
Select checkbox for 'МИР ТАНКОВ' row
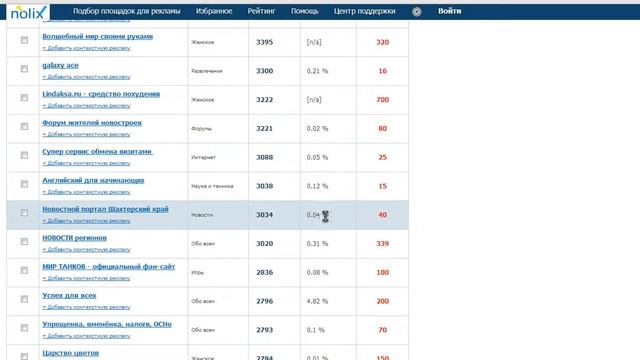coord(24,270)
